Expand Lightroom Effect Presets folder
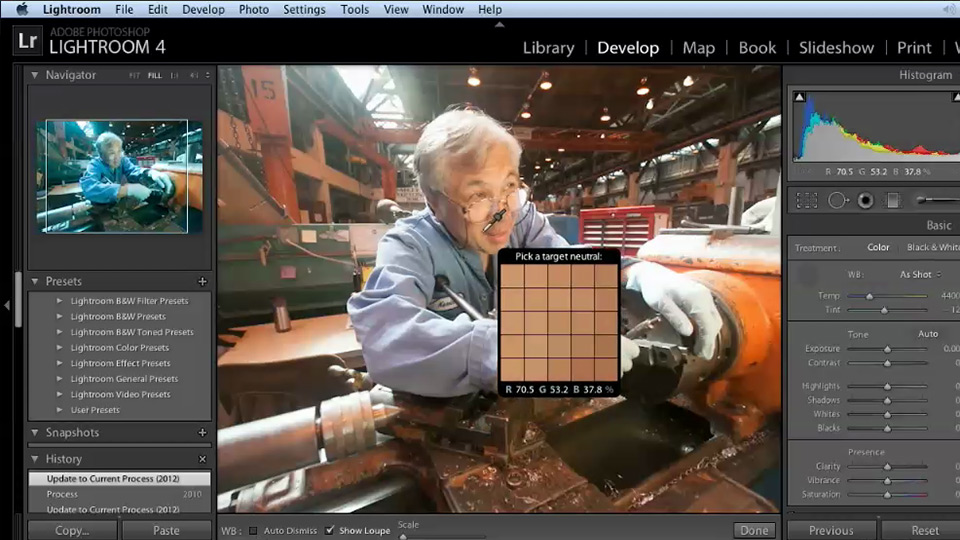 click(x=59, y=363)
